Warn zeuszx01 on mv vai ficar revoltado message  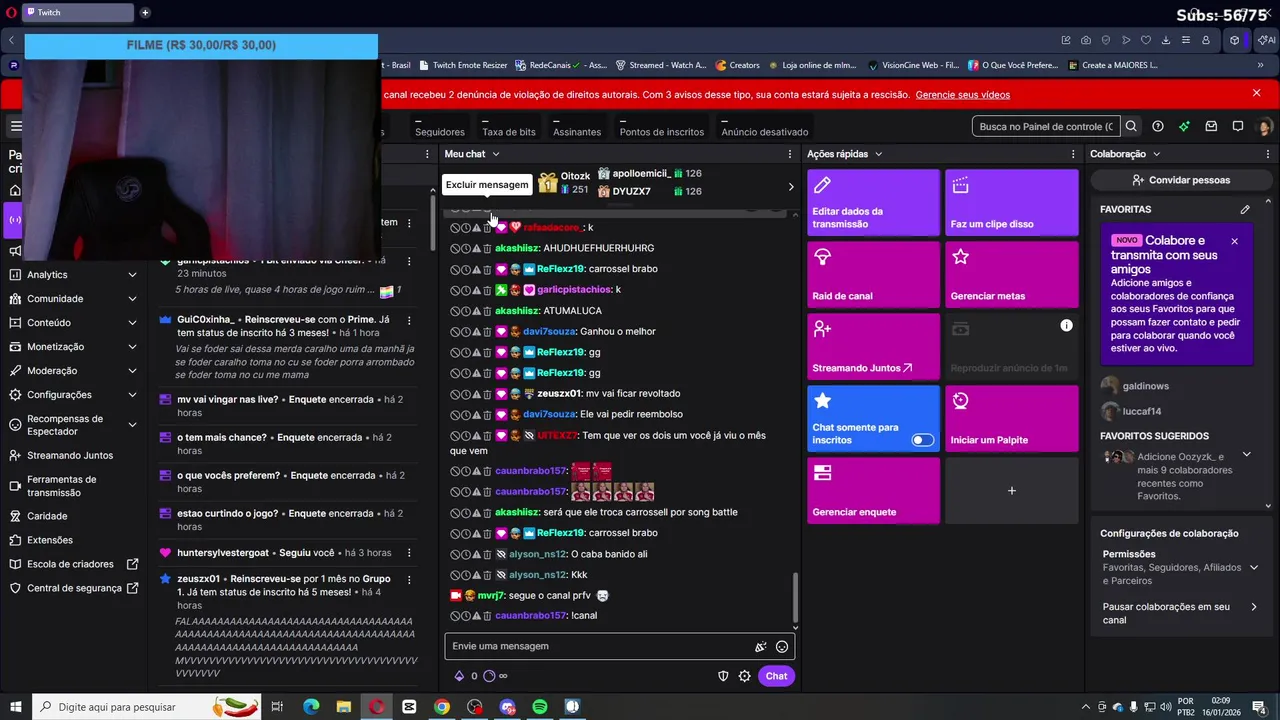click(x=477, y=394)
